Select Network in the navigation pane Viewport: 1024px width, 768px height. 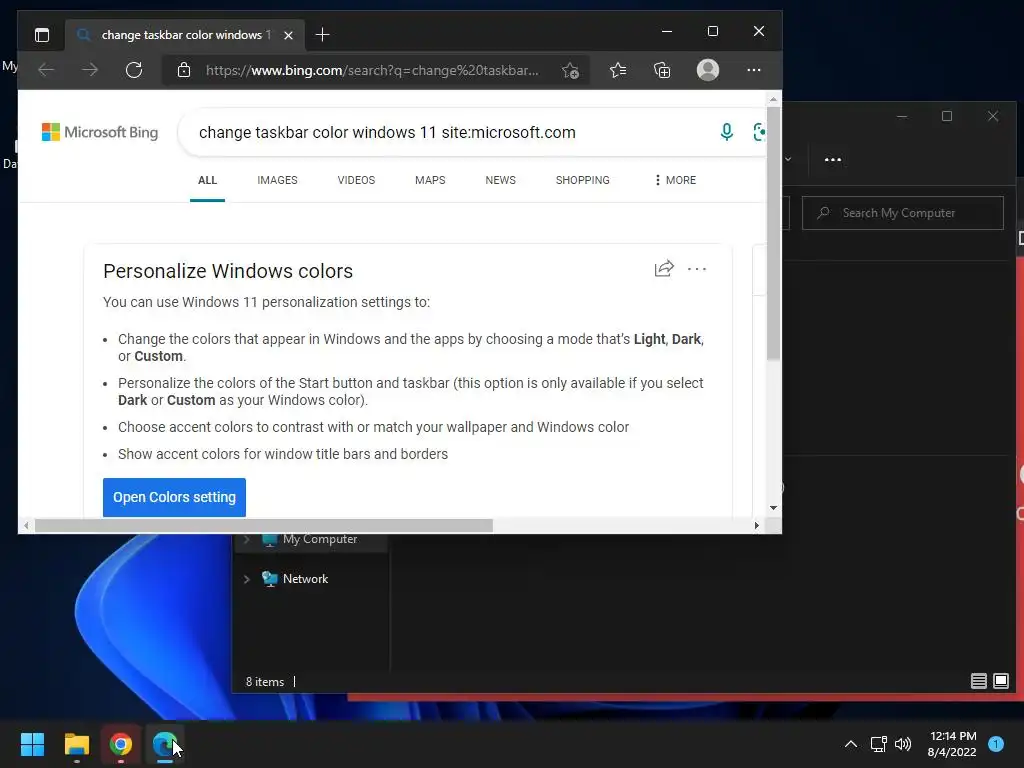pyautogui.click(x=306, y=579)
